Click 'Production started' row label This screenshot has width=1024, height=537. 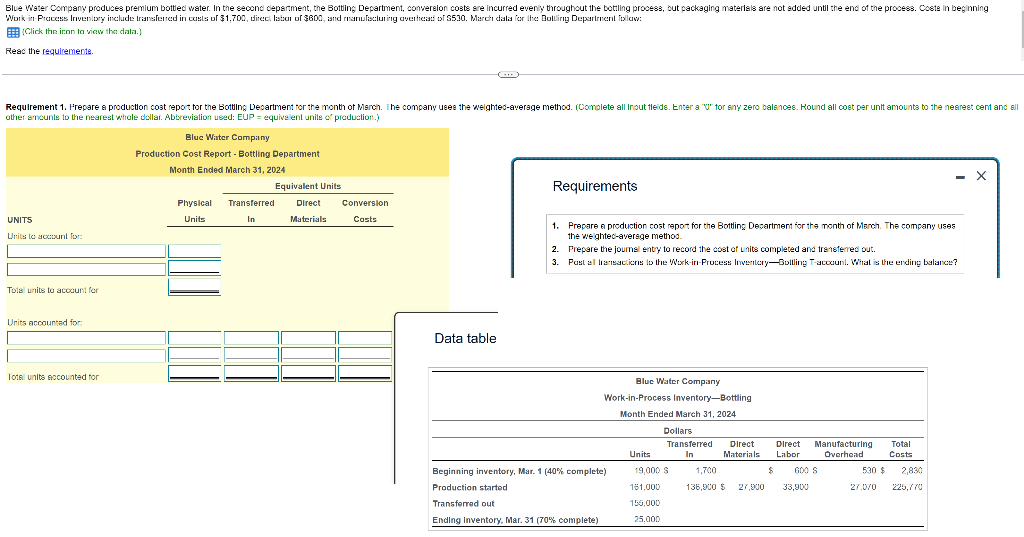click(x=470, y=487)
